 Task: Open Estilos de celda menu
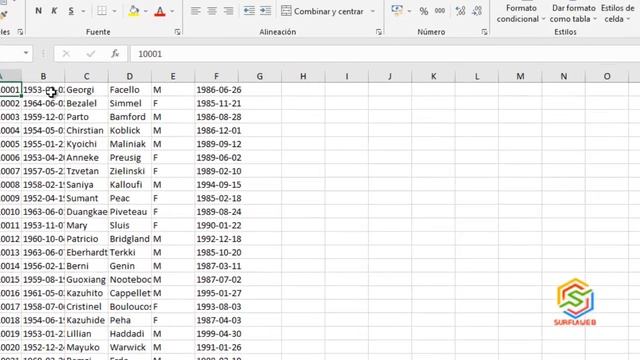[x=617, y=13]
